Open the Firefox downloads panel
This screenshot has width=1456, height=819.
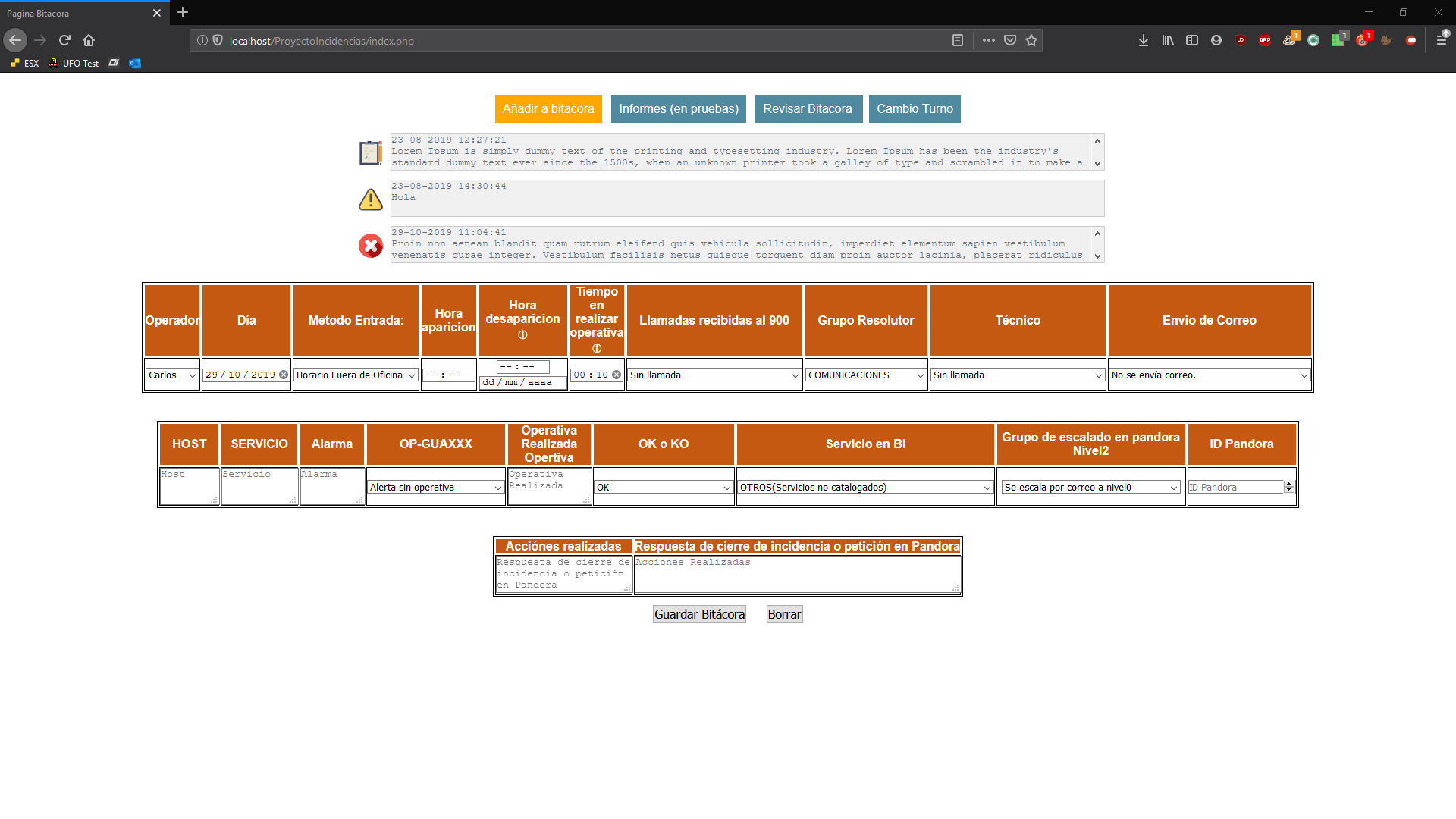coord(1143,41)
